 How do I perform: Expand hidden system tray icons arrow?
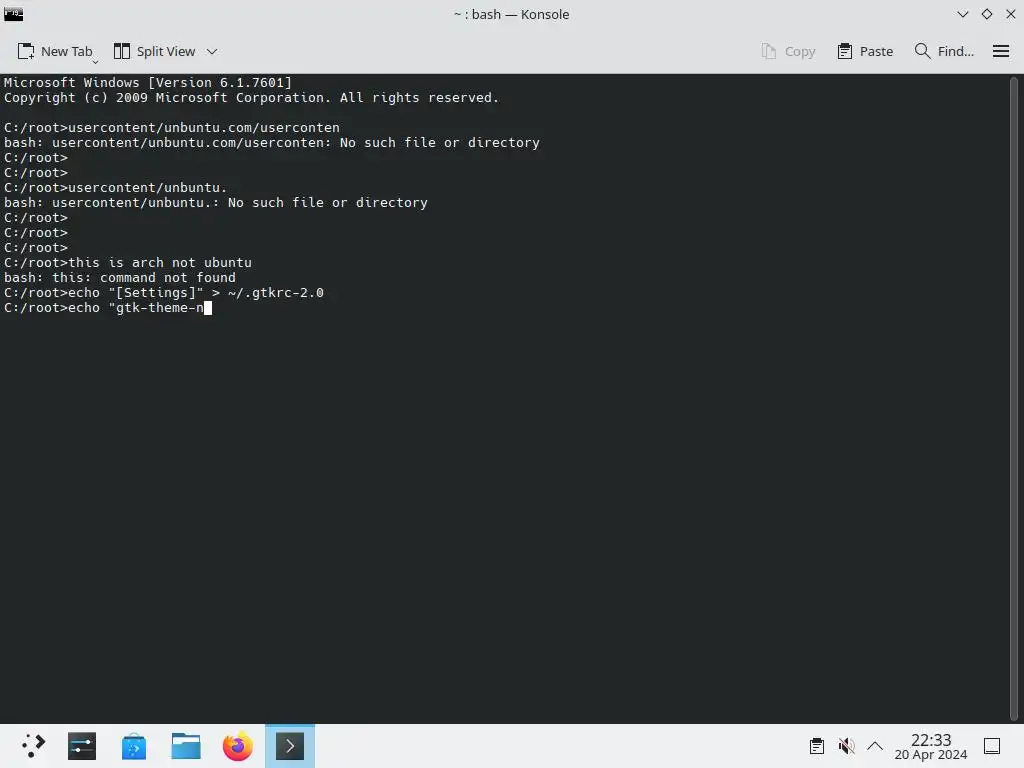pos(875,746)
